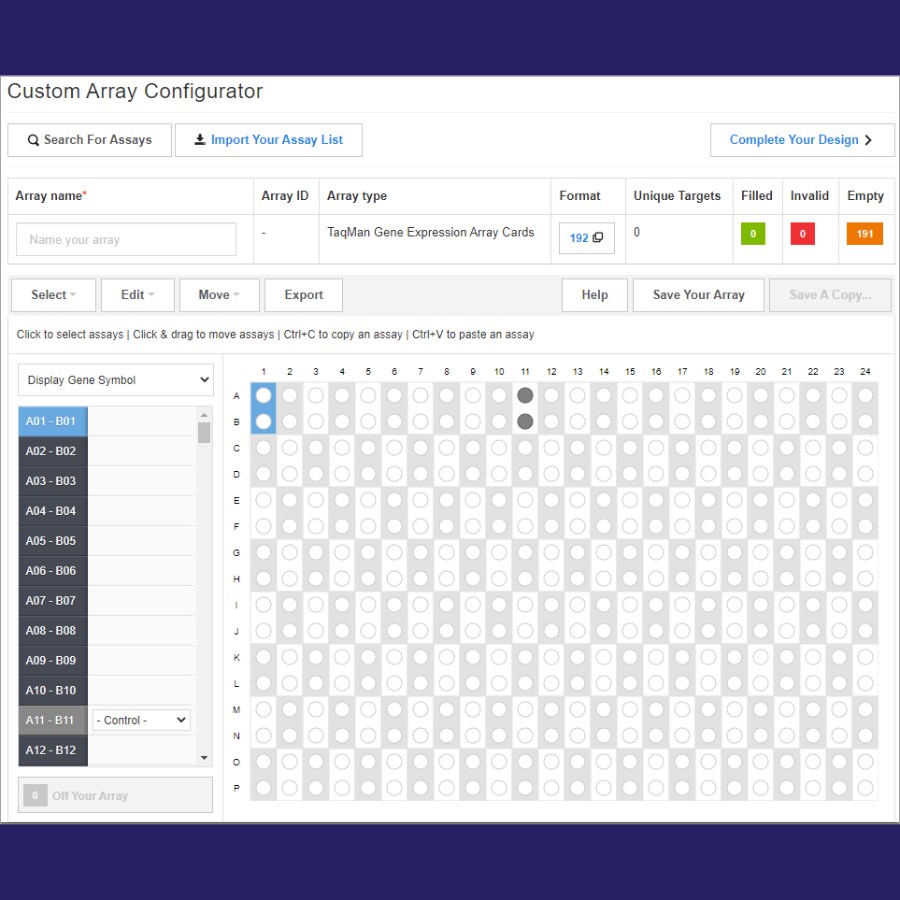Click the chevron on Complete Your Design
This screenshot has width=900, height=900.
[868, 140]
